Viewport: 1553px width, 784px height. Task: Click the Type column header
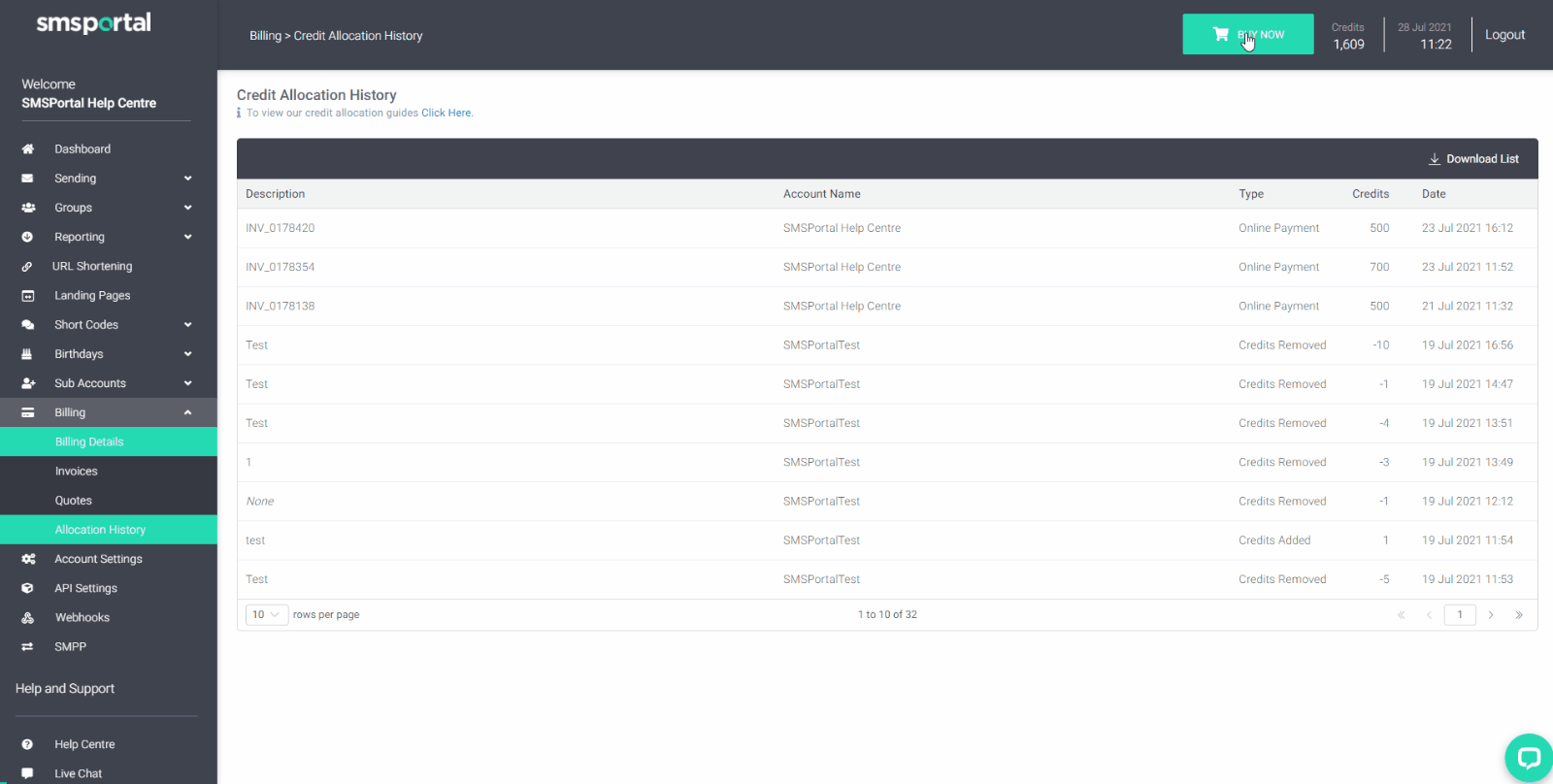(1251, 194)
